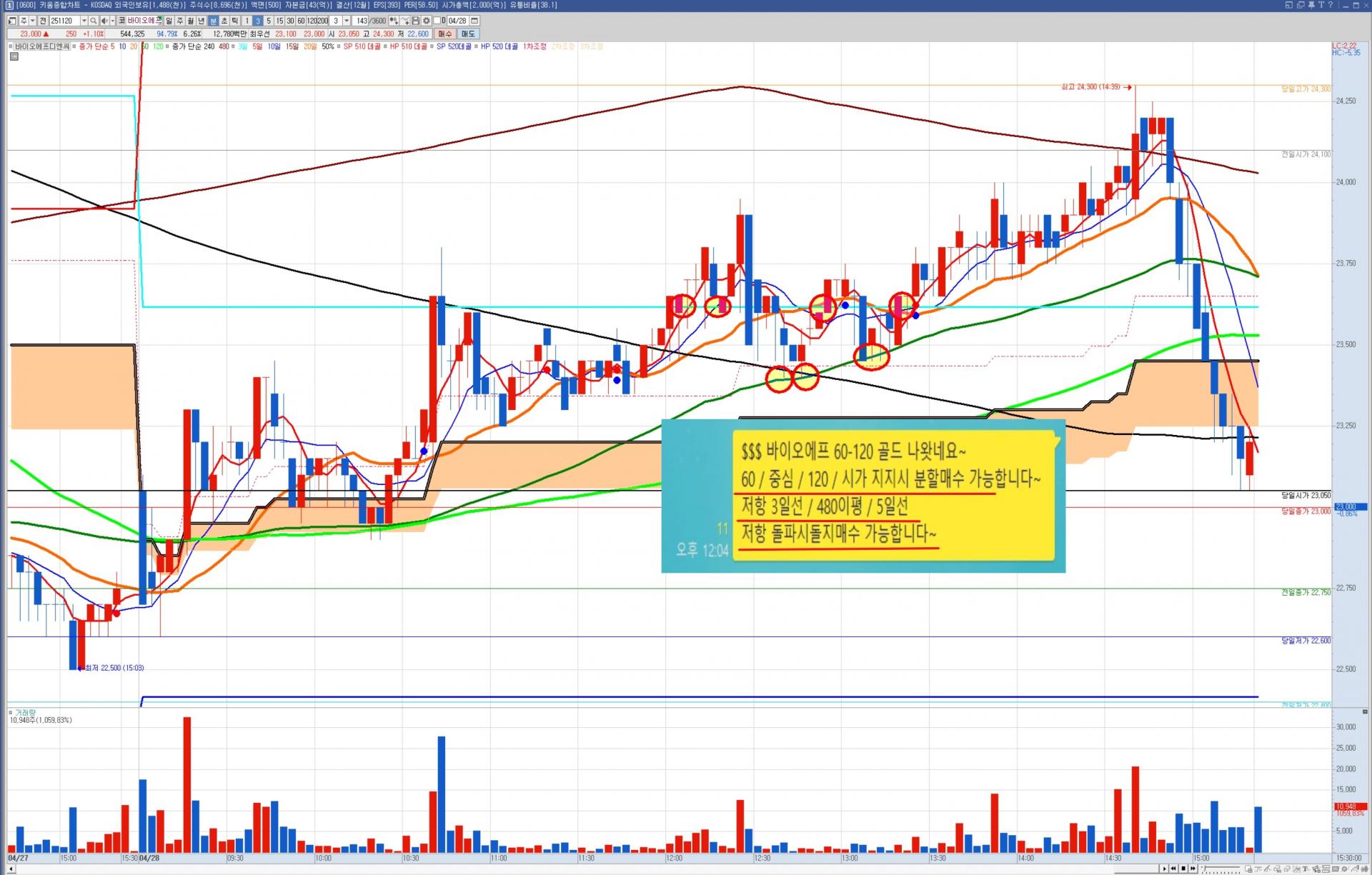
Task: Click the speaker sound icon in toolbar
Action: (105, 21)
